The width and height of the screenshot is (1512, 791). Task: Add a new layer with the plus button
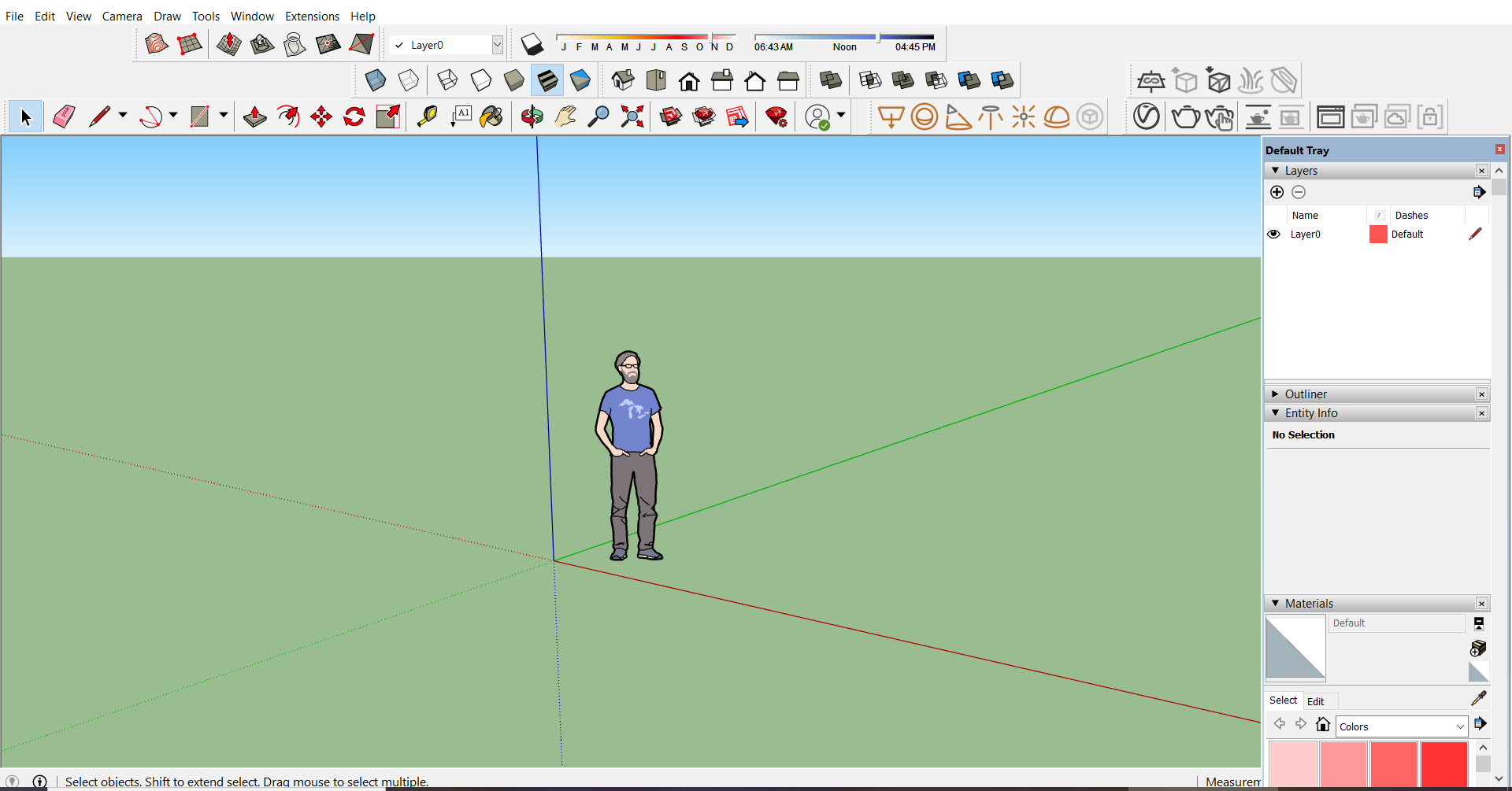point(1276,191)
